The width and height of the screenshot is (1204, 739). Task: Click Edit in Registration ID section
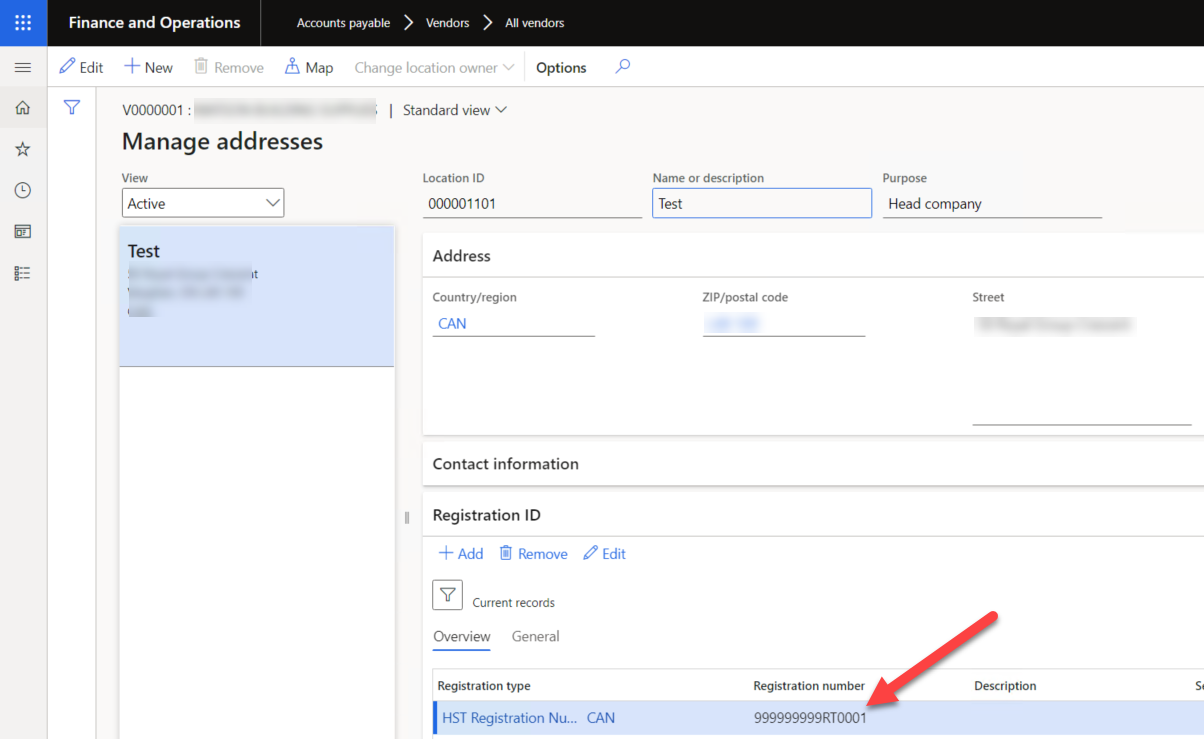[x=604, y=553]
